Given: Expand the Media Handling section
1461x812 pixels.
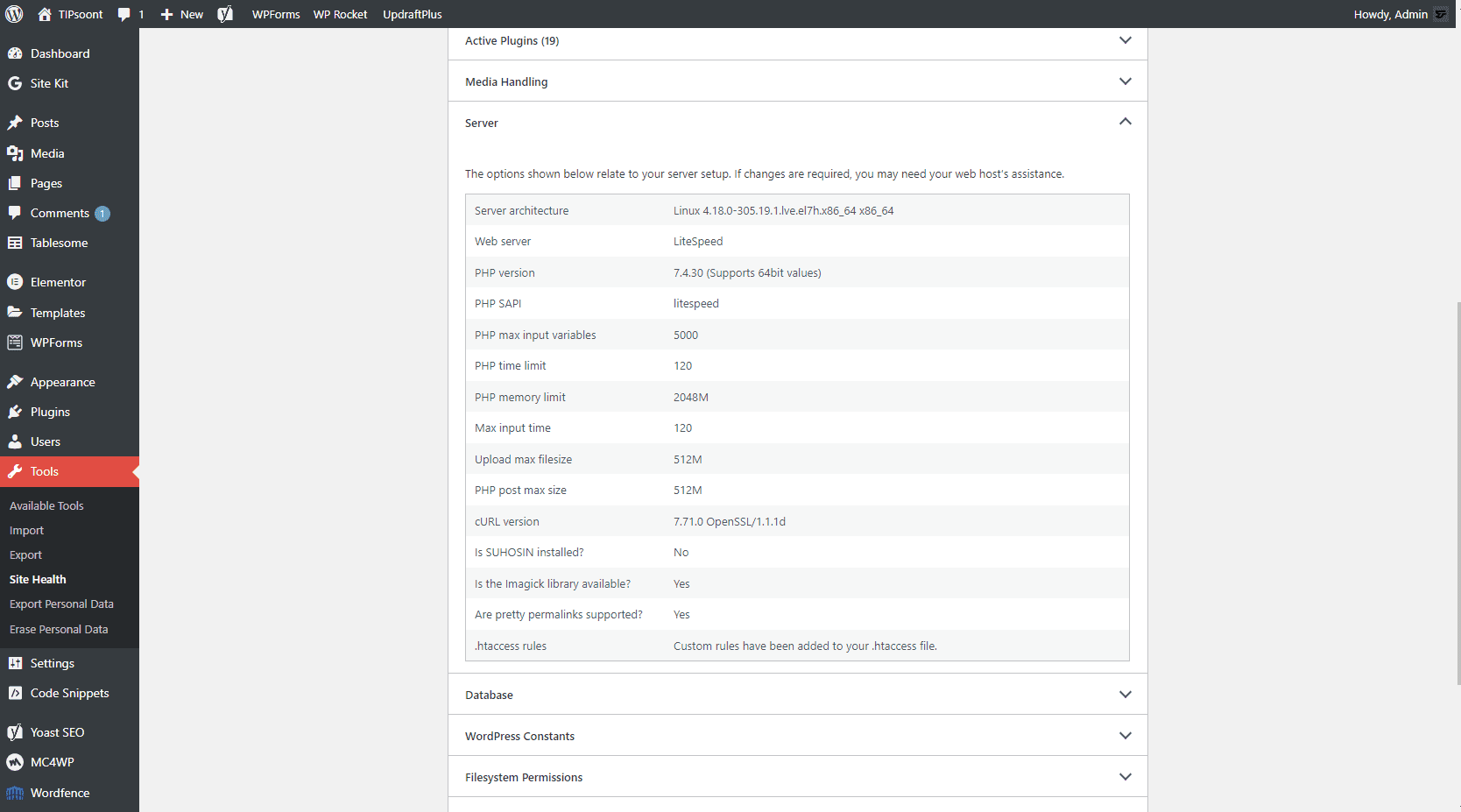Looking at the screenshot, I should [x=797, y=81].
